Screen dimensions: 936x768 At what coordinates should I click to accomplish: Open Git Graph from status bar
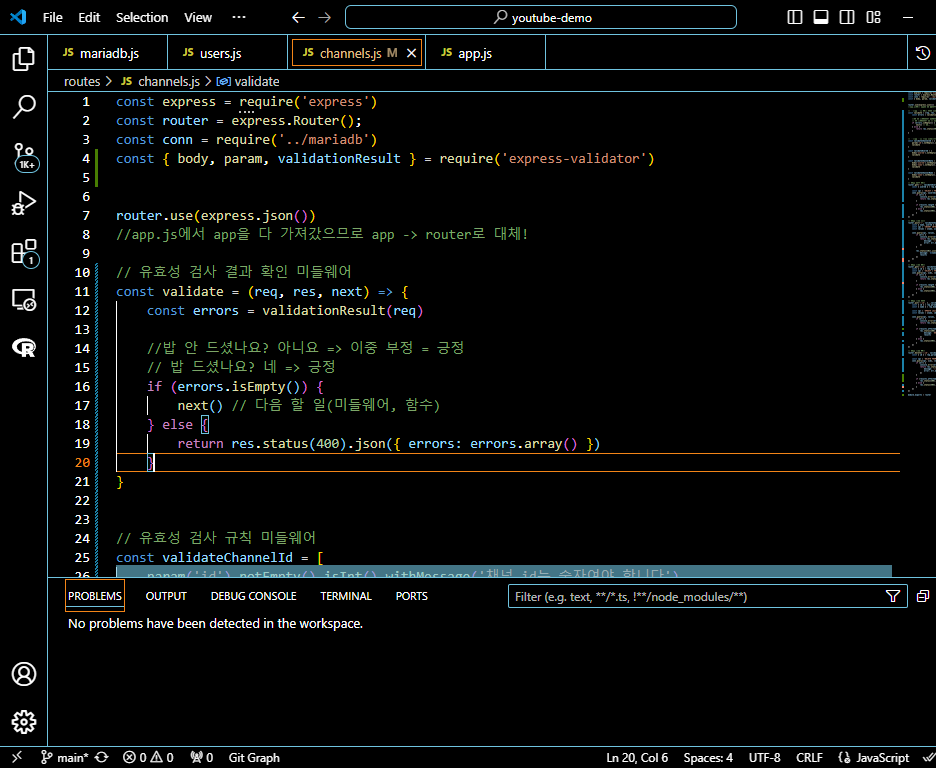tap(254, 757)
